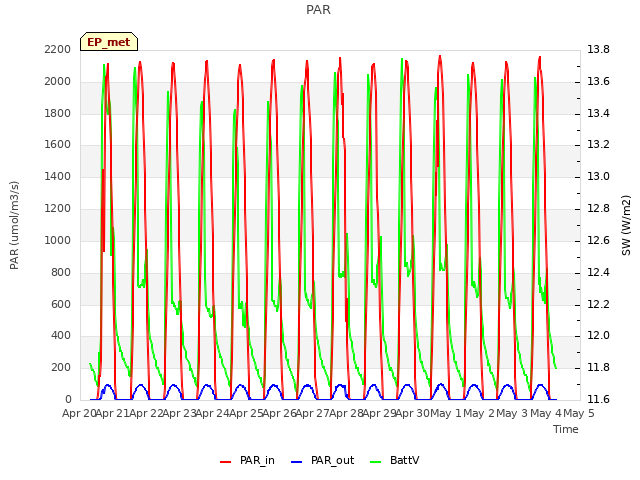
Task: Click the Apr 26 tick label
Action: [x=279, y=413]
